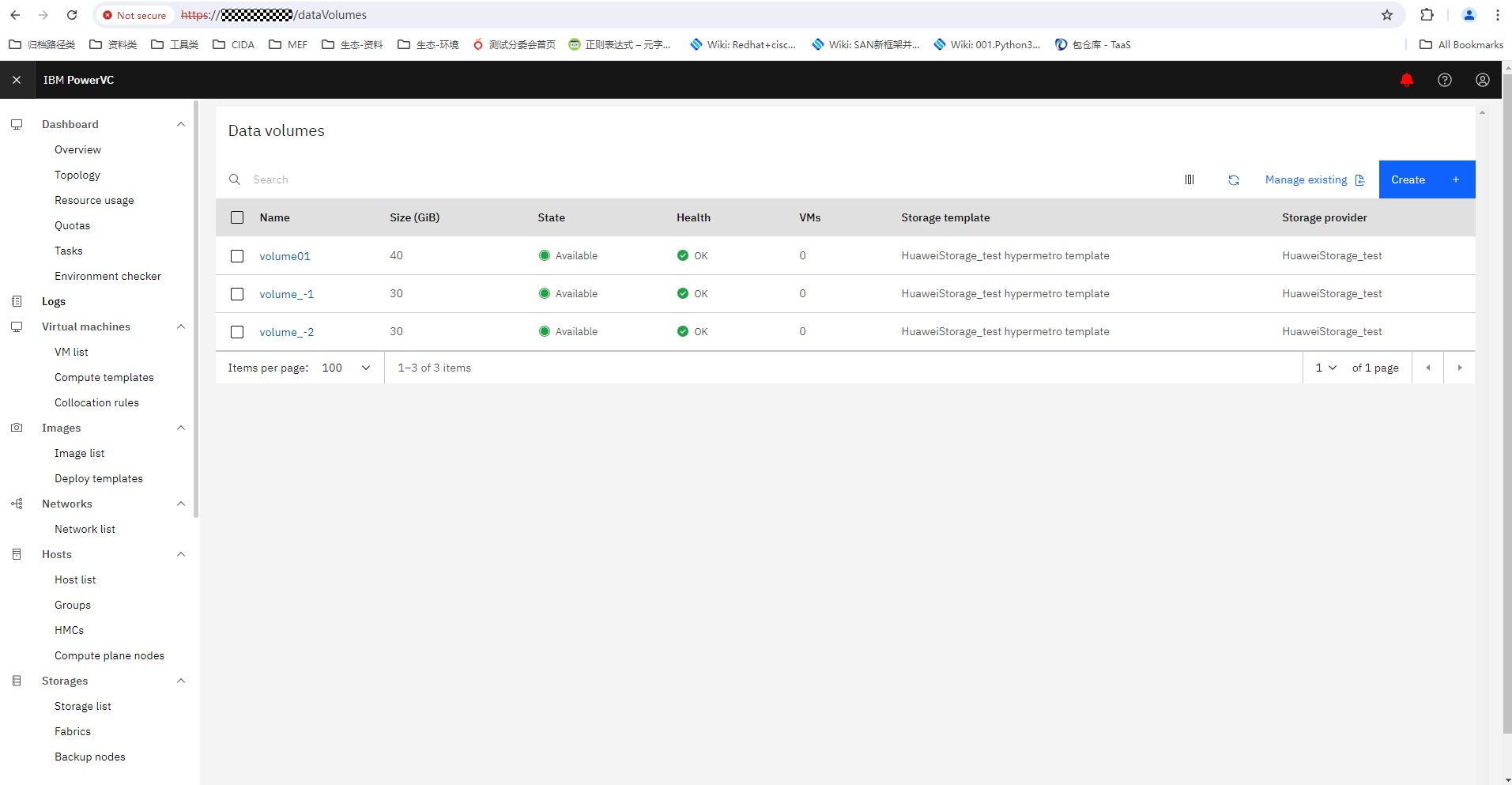Click the Dashboard monitor icon

17,124
